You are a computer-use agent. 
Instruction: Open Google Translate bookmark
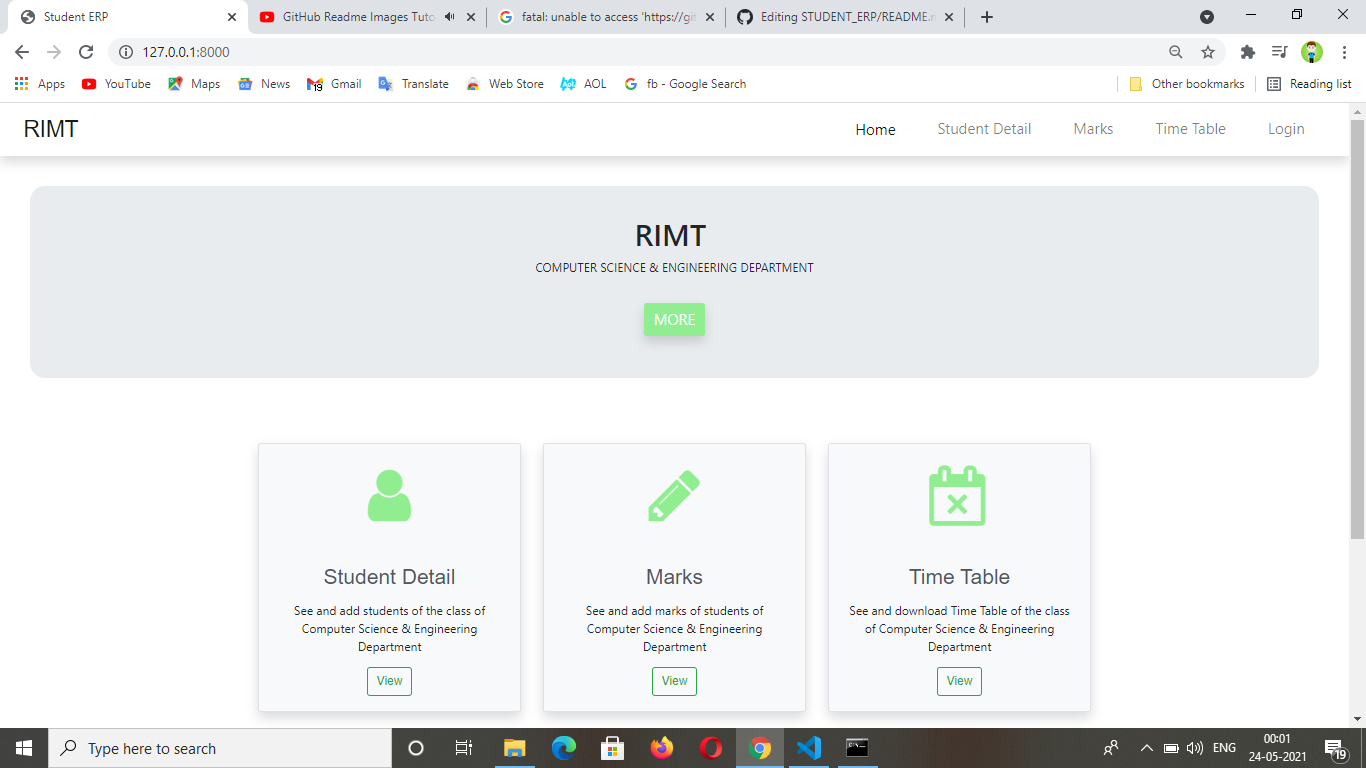[x=413, y=84]
